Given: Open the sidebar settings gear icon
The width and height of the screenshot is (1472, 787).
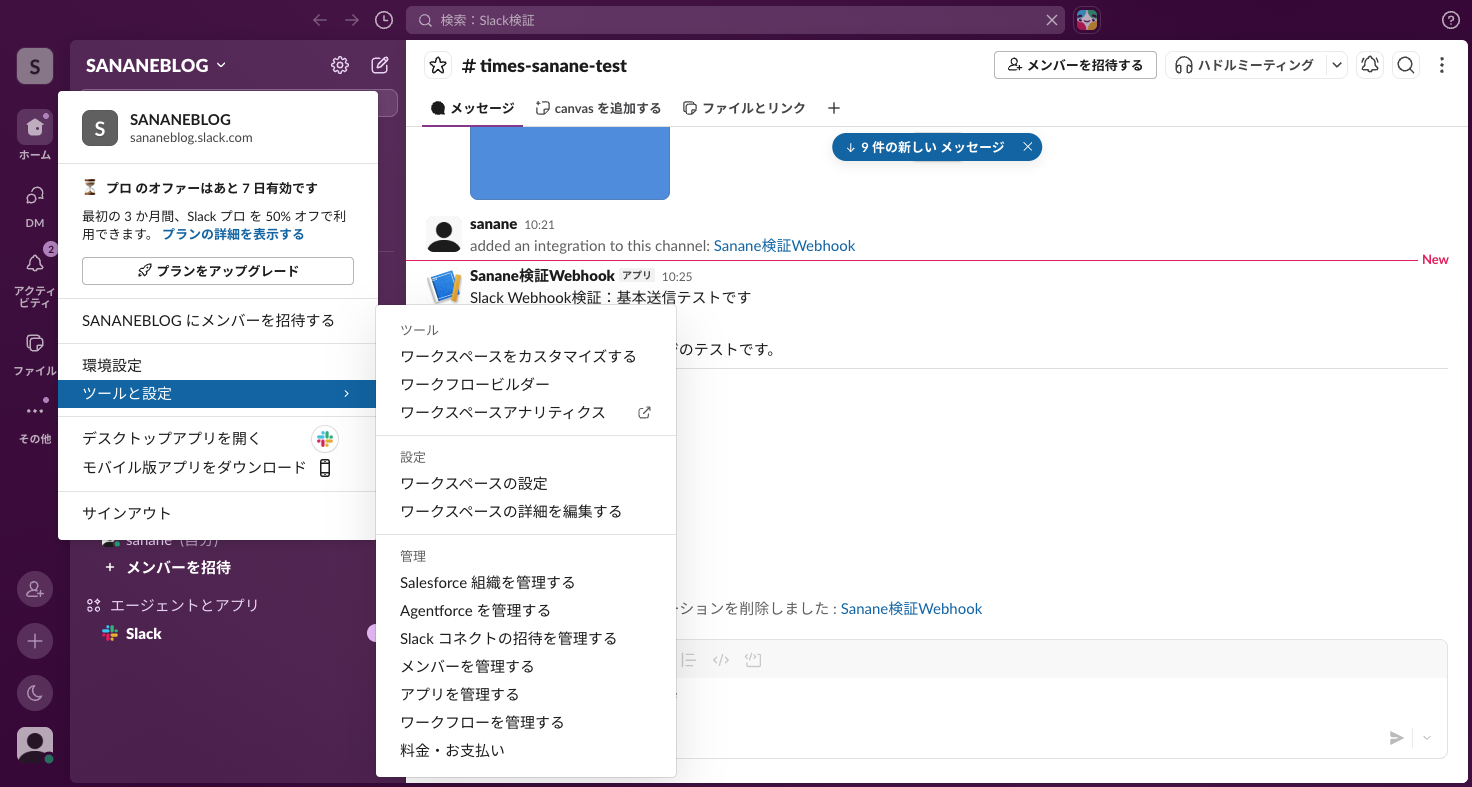Looking at the screenshot, I should point(340,65).
